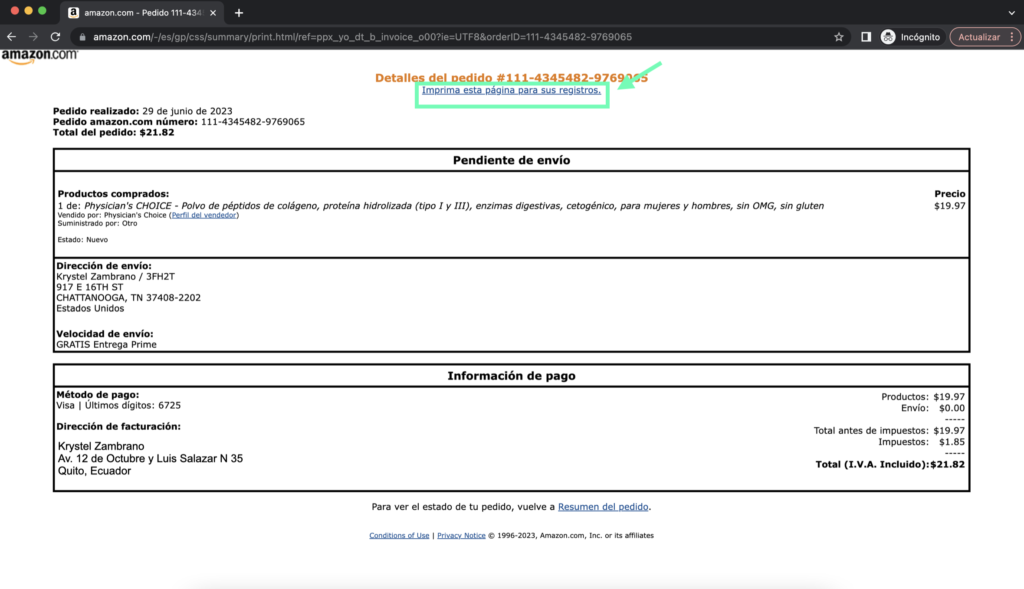Open the tab search chevron at top right

(1014, 14)
